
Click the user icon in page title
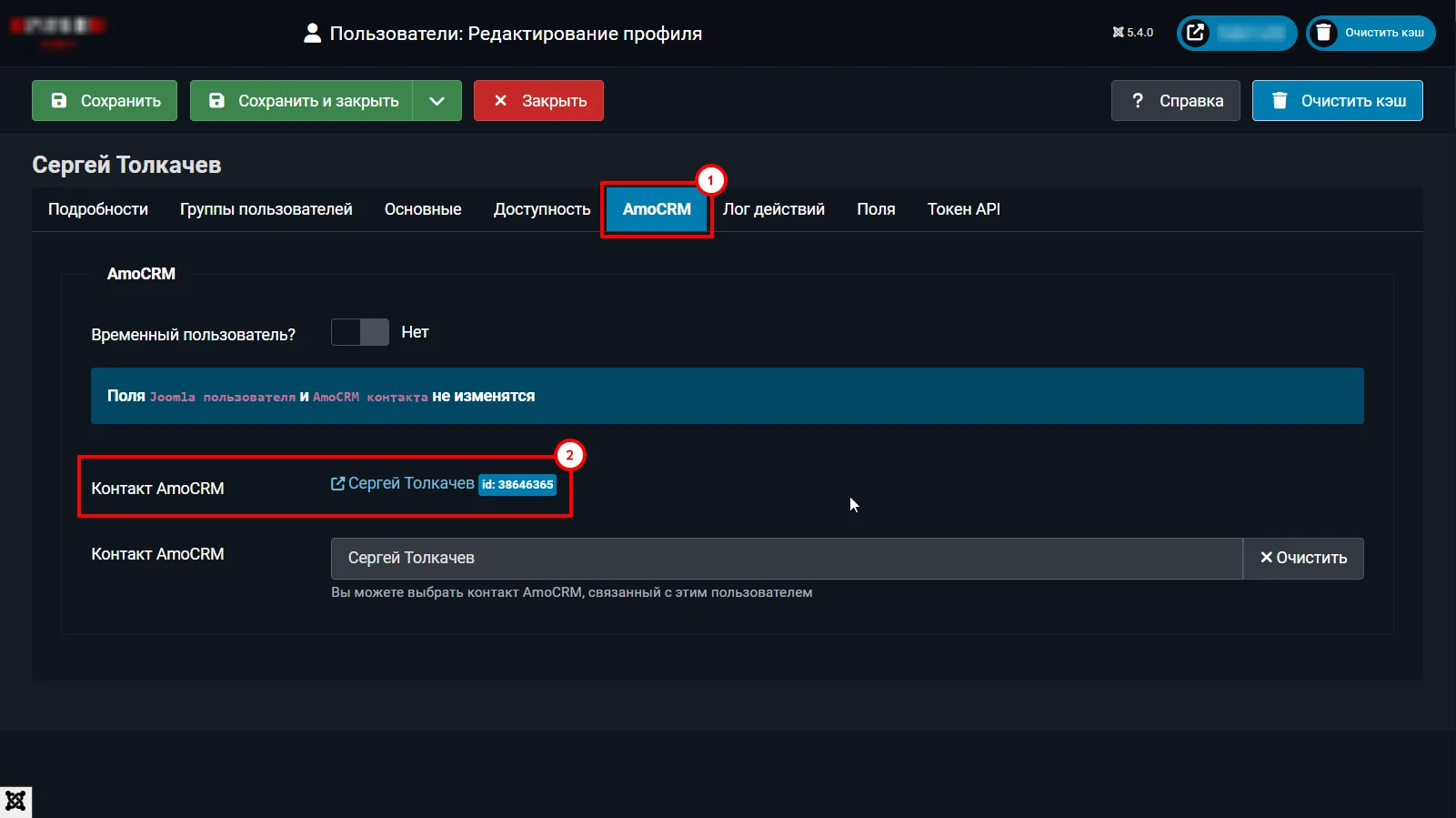[x=312, y=34]
